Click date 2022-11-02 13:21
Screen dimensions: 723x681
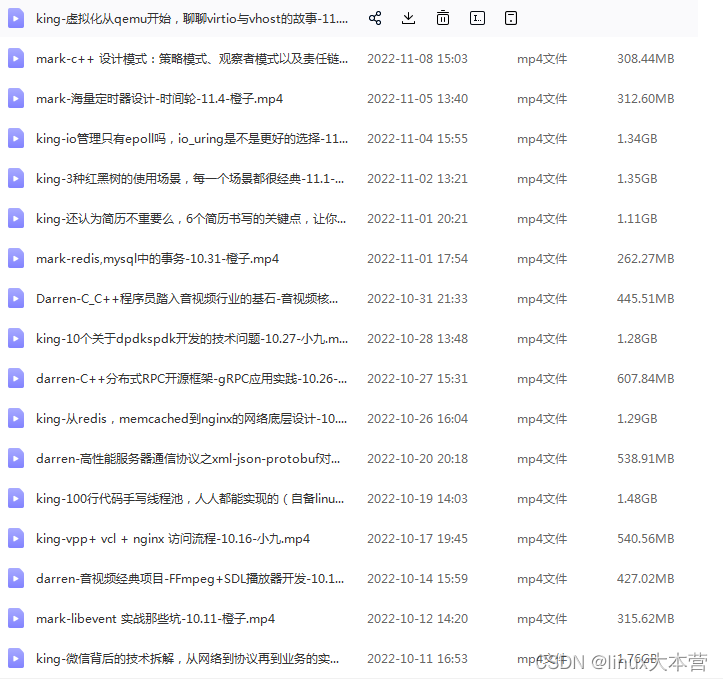(417, 178)
